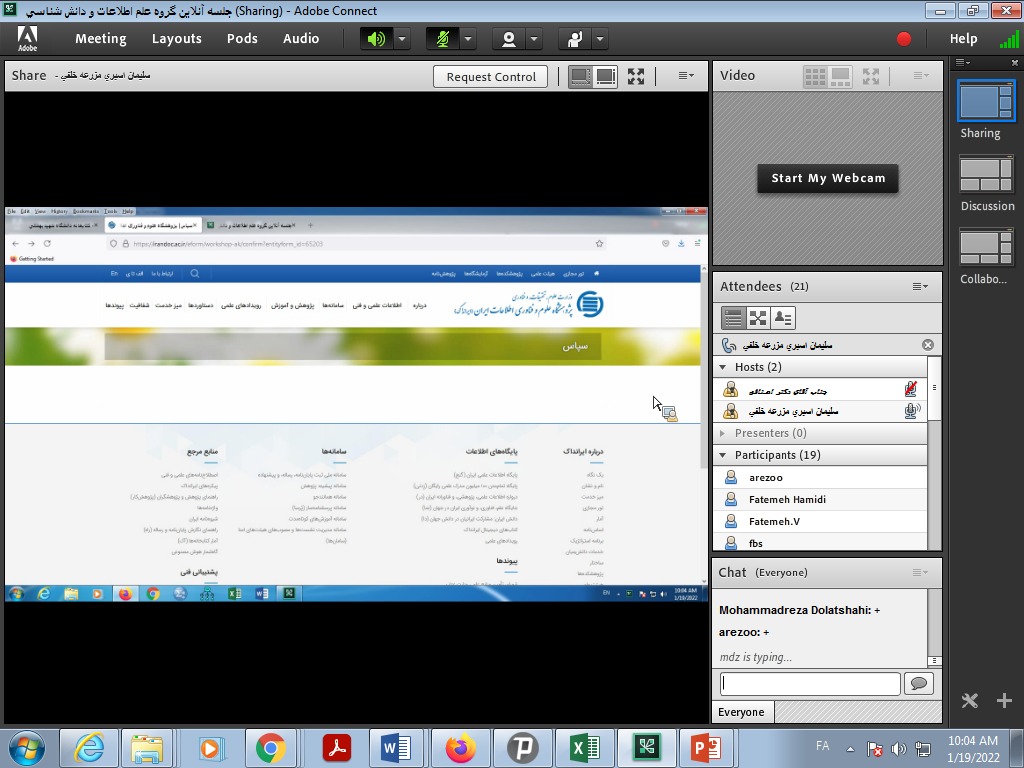Image resolution: width=1024 pixels, height=768 pixels.
Task: Open the Share pod options menu
Action: (686, 76)
